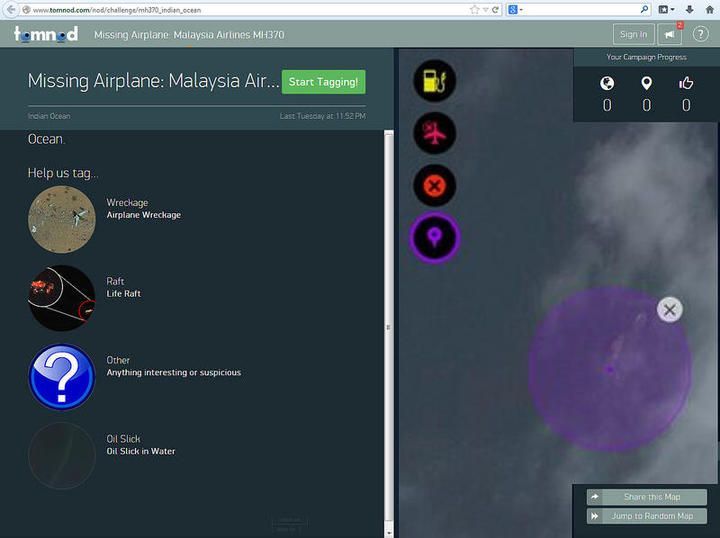
Task: Click the left panel vertical scrollbar
Action: 388,327
